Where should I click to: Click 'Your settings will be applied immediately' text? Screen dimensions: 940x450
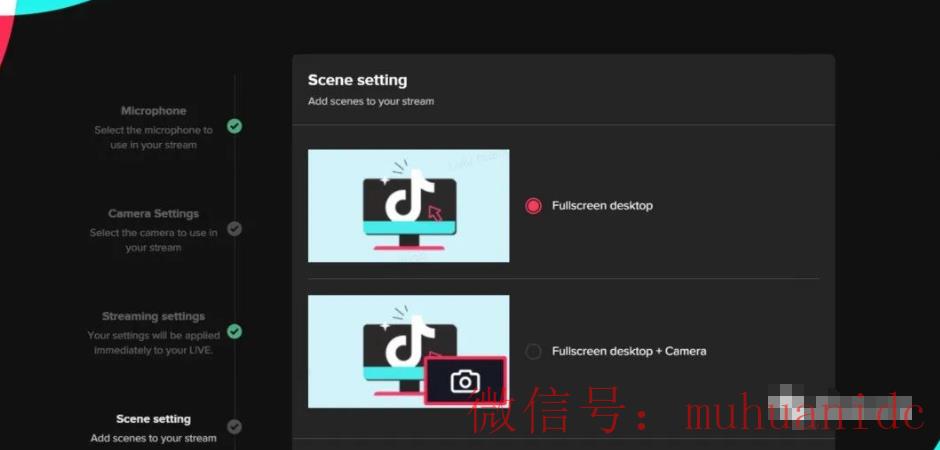(x=153, y=342)
